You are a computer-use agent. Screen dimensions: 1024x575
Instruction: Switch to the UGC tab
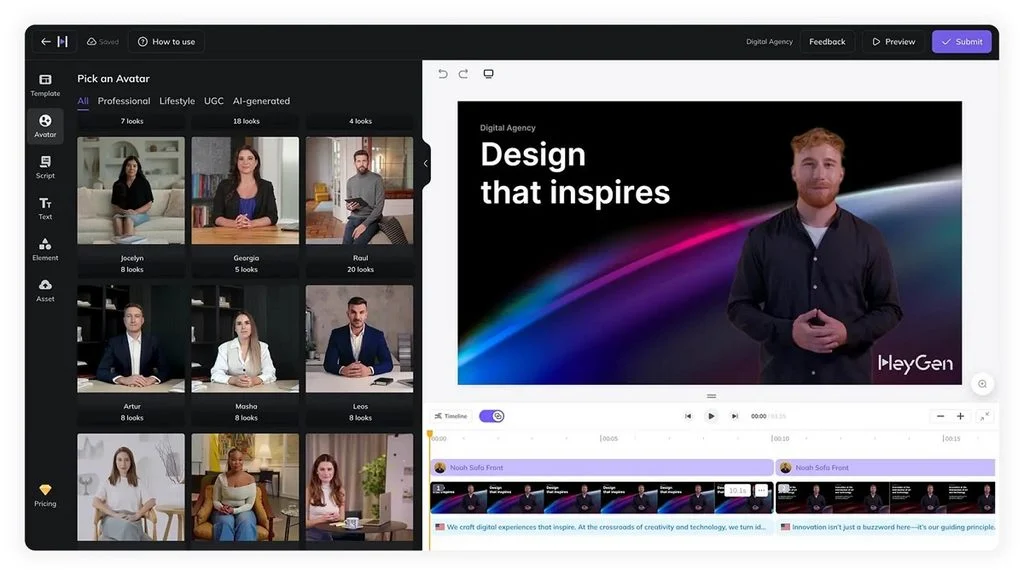coord(214,101)
